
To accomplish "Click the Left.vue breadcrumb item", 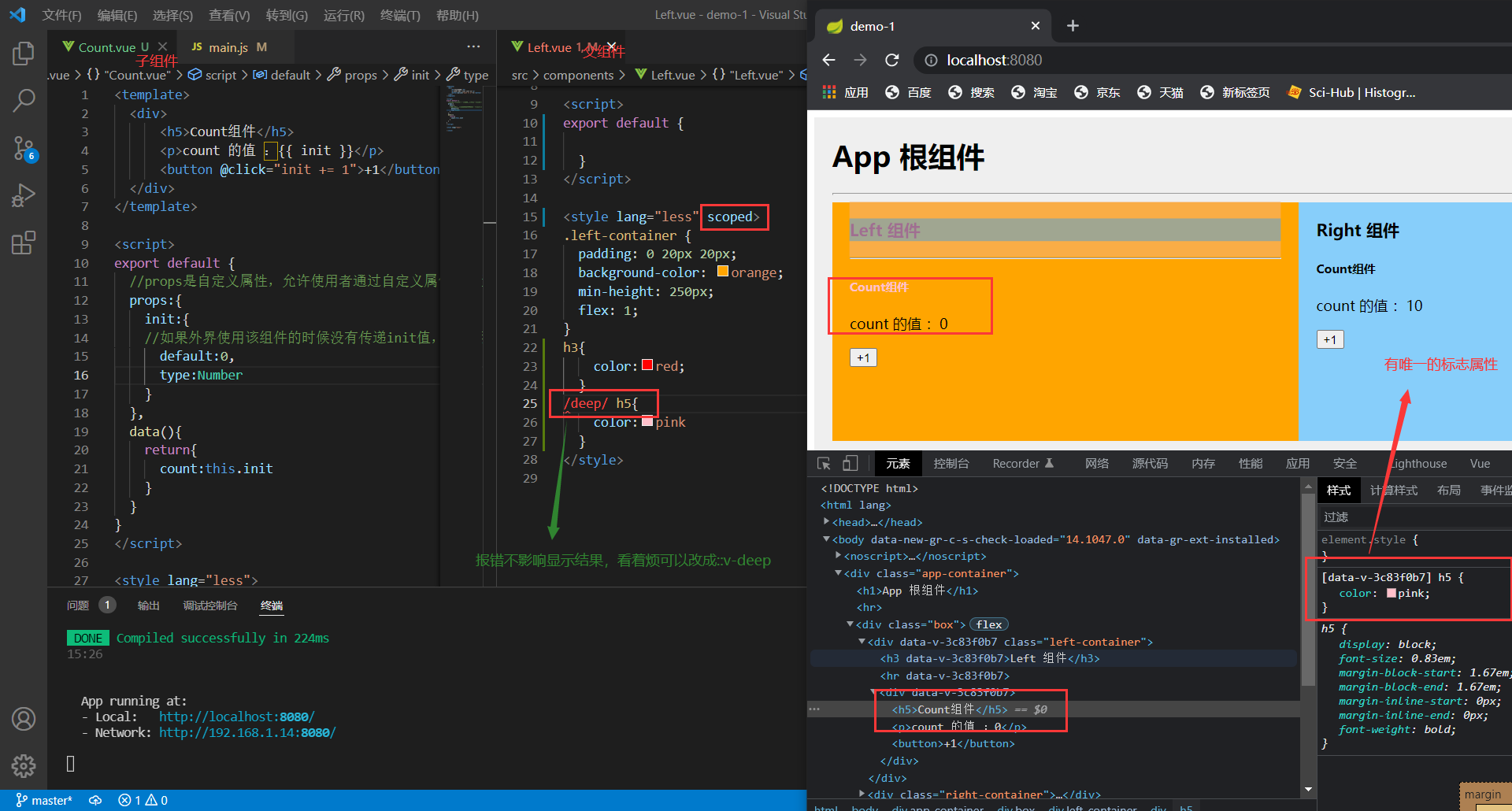I will click(x=665, y=75).
